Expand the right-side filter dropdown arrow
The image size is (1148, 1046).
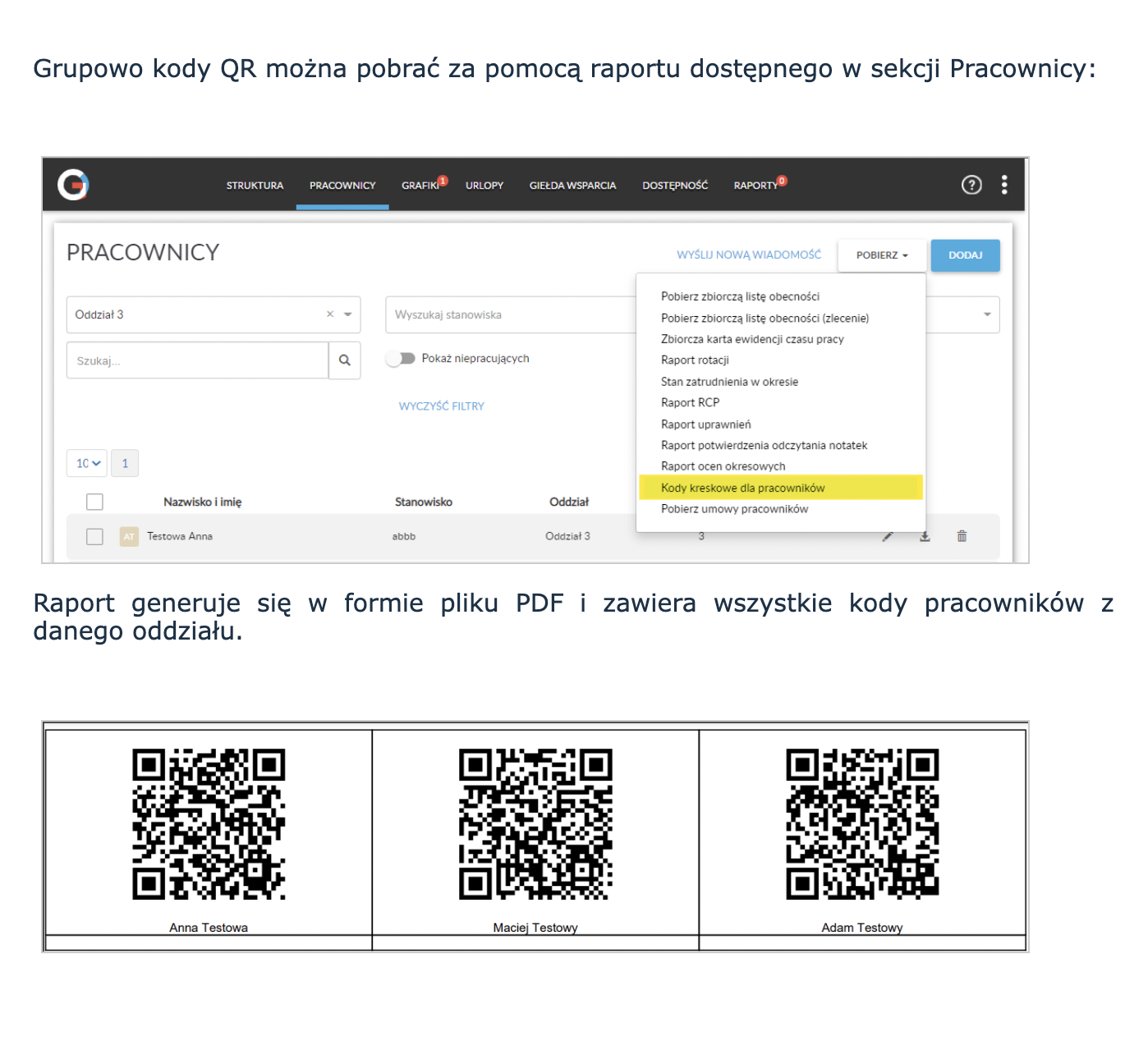[x=987, y=314]
